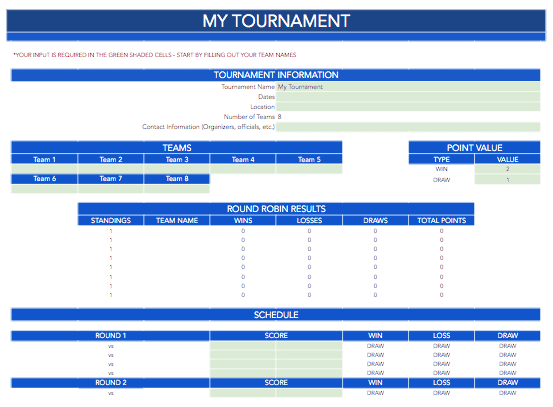Click the TOURNAMENT INFORMATION header

click(x=275, y=75)
